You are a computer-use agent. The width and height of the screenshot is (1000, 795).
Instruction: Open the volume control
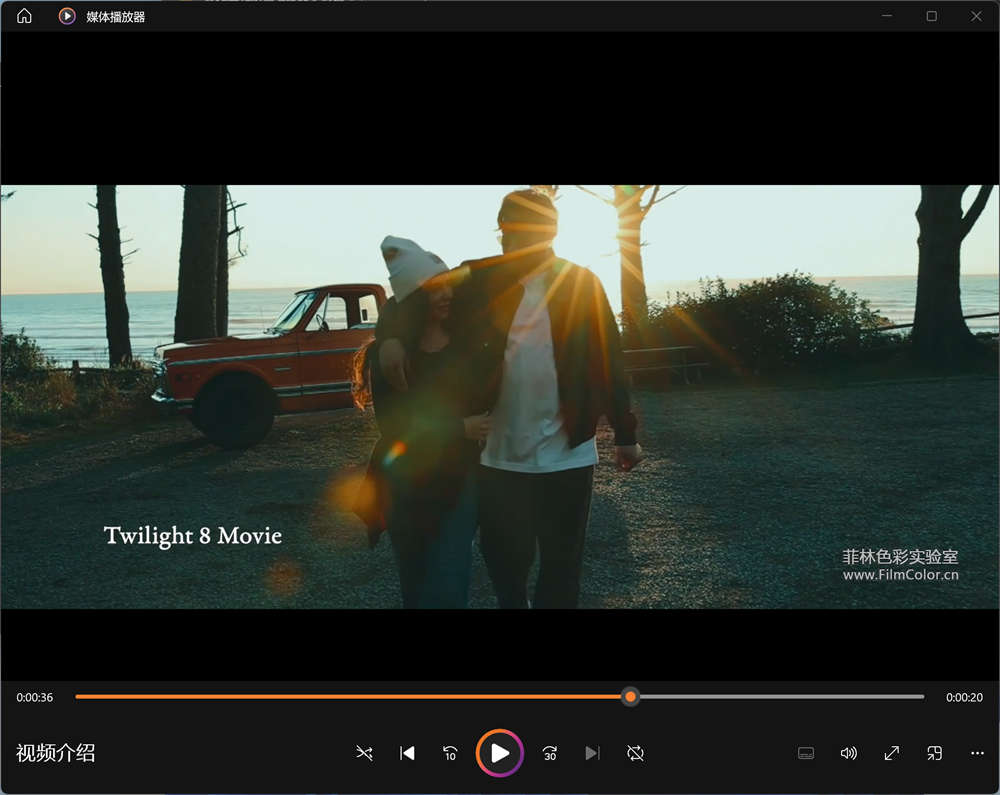(849, 753)
